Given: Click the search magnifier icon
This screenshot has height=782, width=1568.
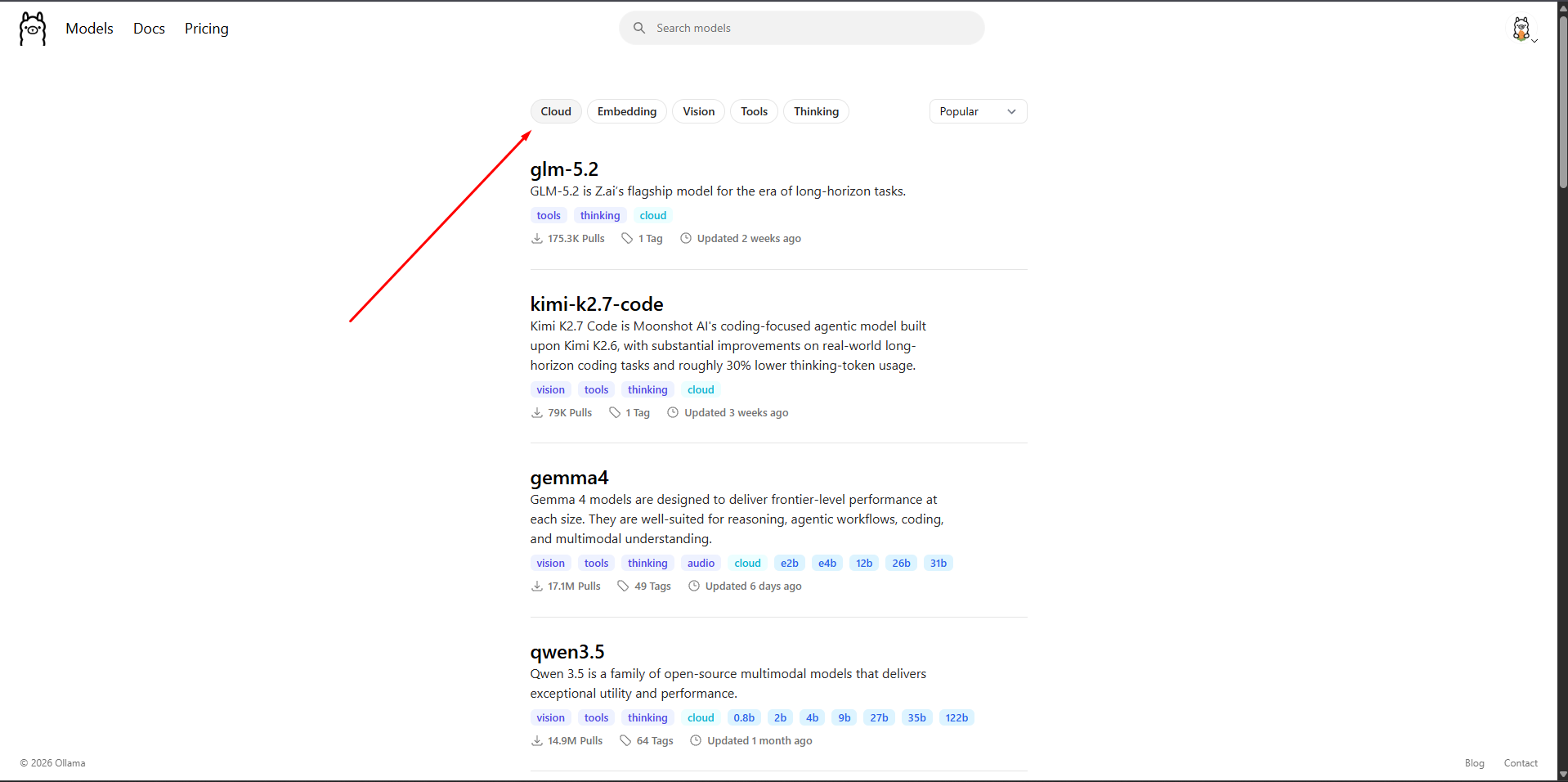Looking at the screenshot, I should pos(639,28).
